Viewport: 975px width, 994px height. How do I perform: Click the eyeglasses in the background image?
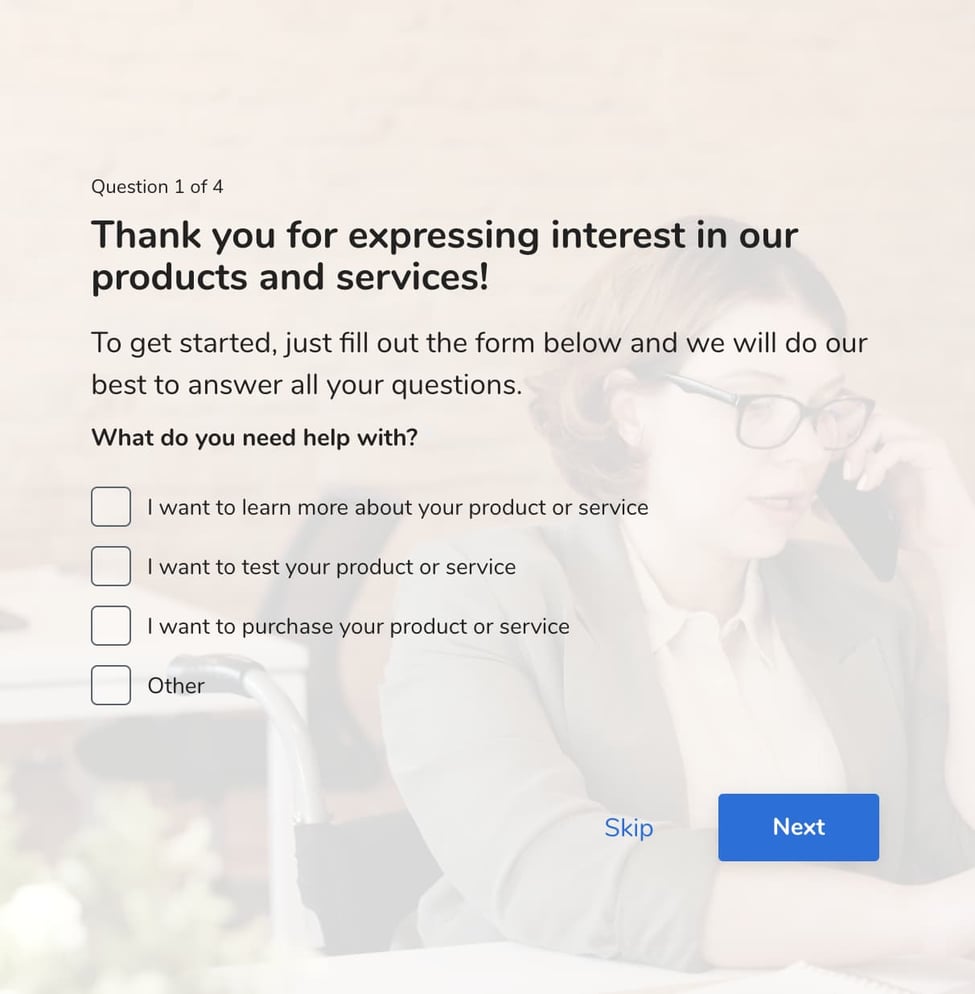pos(780,410)
